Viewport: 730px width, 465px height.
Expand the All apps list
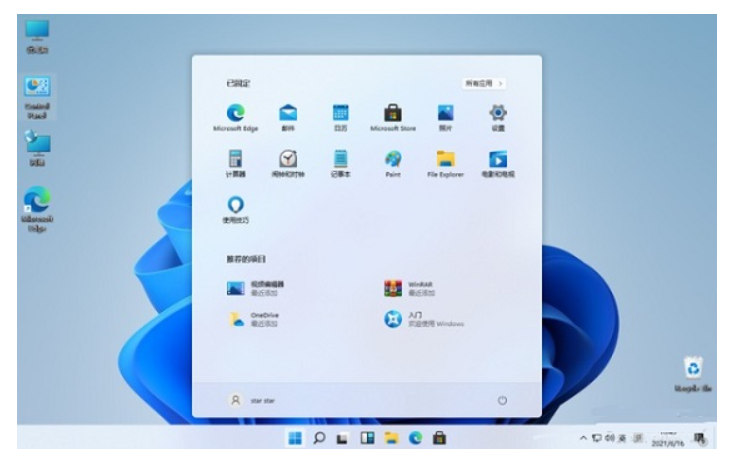point(483,83)
